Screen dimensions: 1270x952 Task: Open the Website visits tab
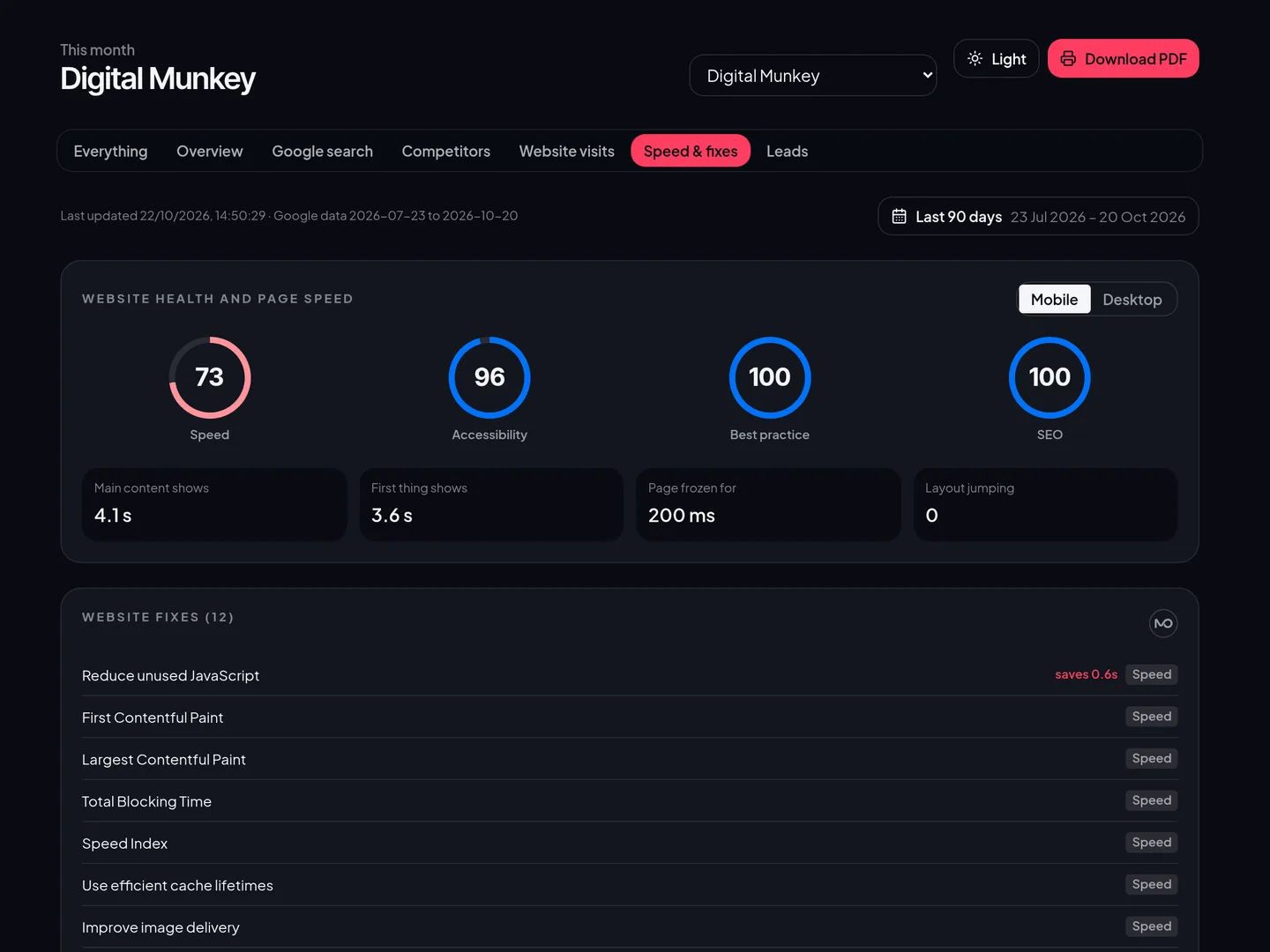(x=566, y=151)
